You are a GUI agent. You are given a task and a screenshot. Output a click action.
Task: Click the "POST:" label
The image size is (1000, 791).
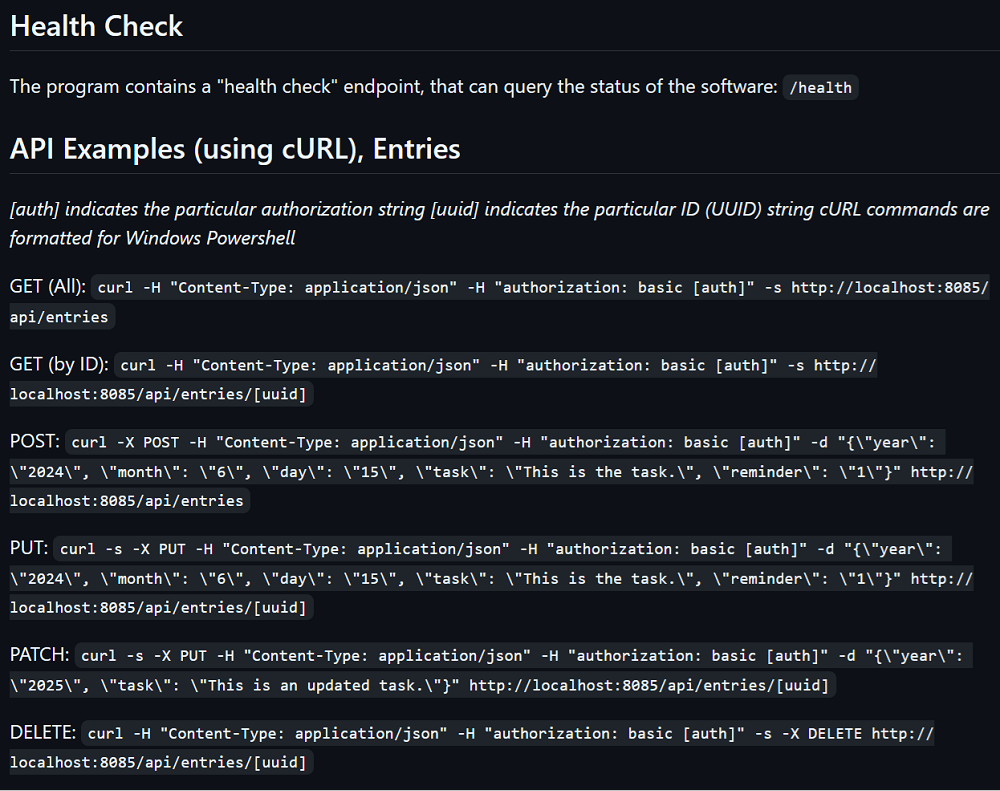[35, 441]
